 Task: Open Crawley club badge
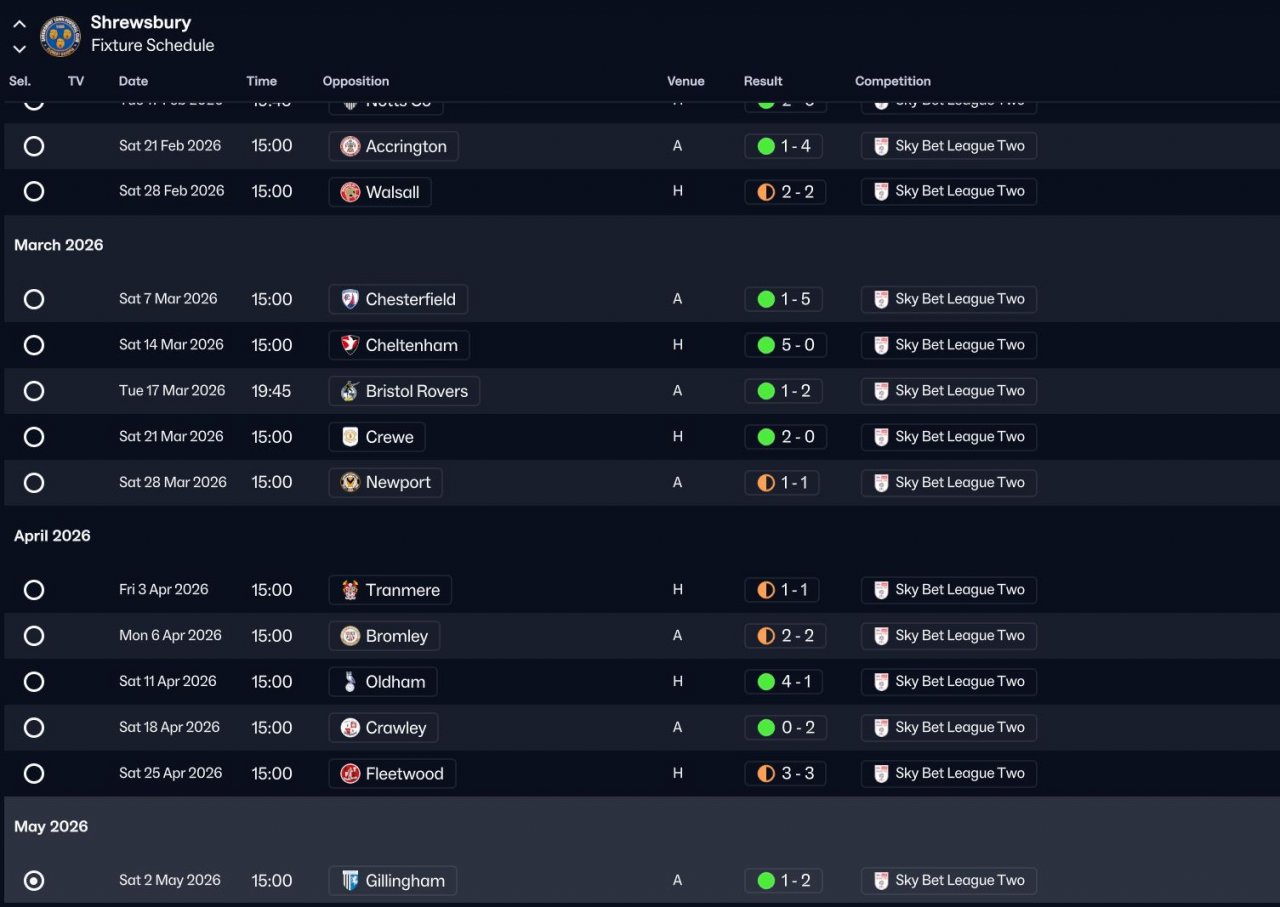click(350, 728)
